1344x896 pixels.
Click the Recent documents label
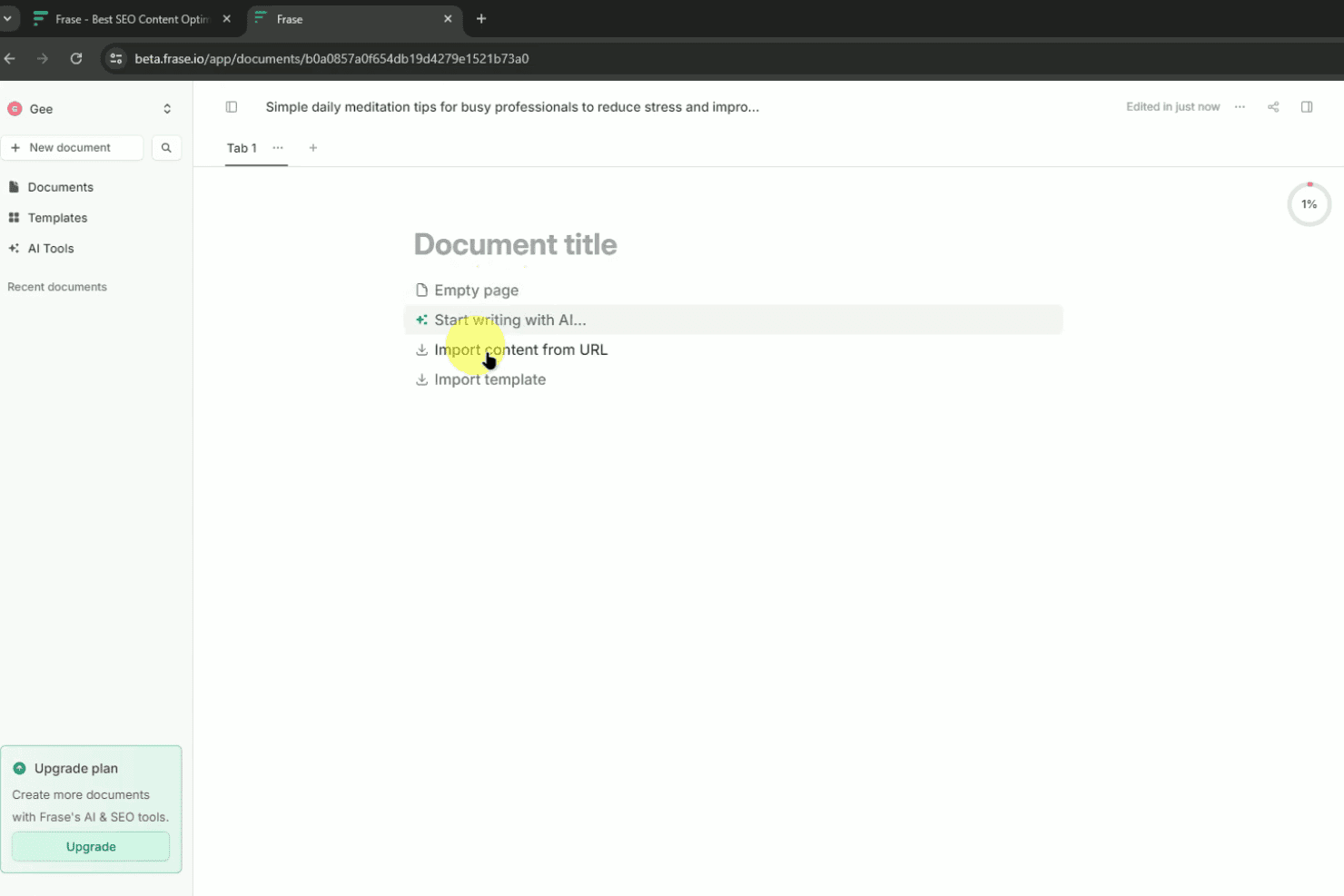57,287
